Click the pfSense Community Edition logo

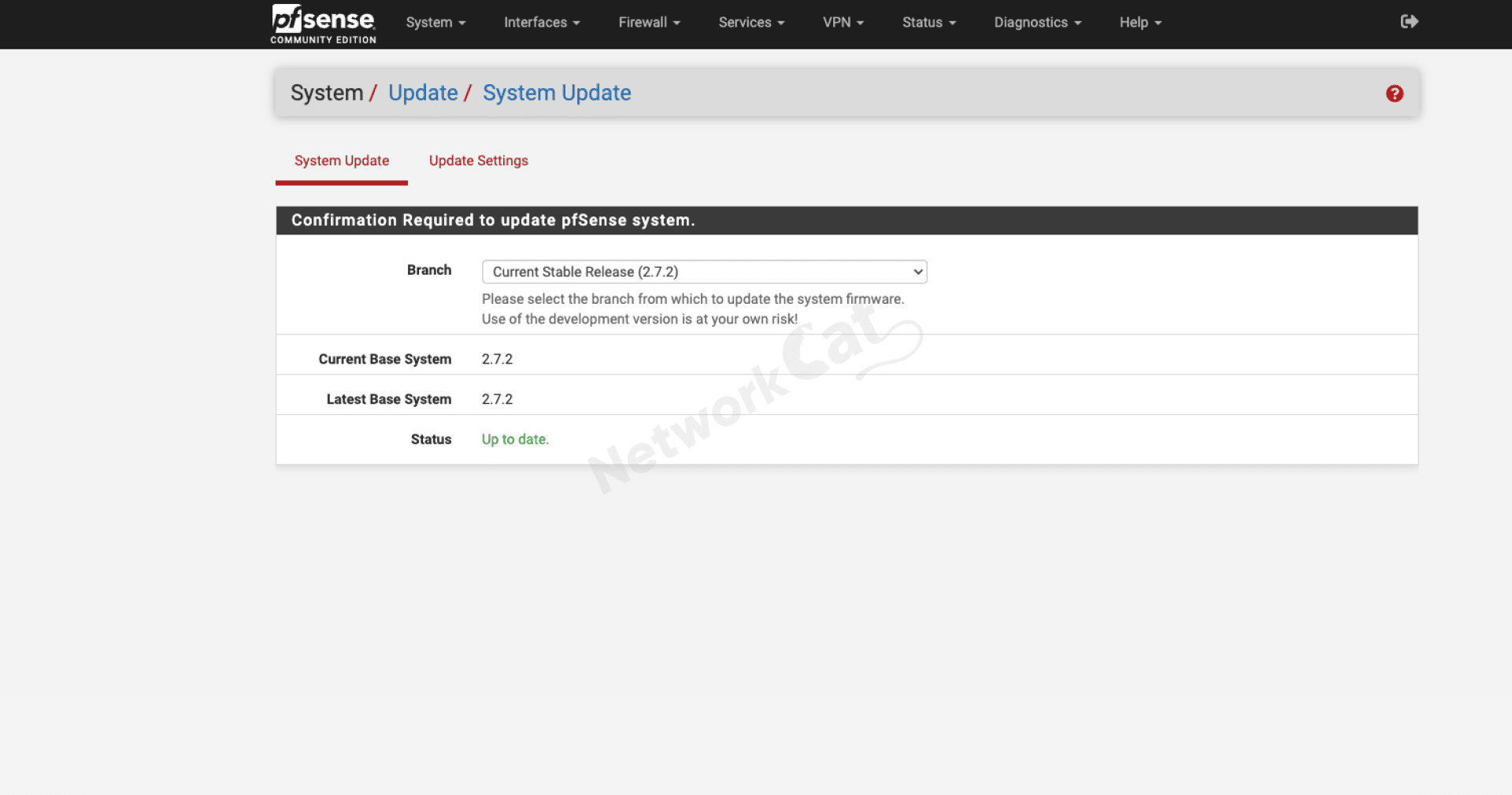323,24
